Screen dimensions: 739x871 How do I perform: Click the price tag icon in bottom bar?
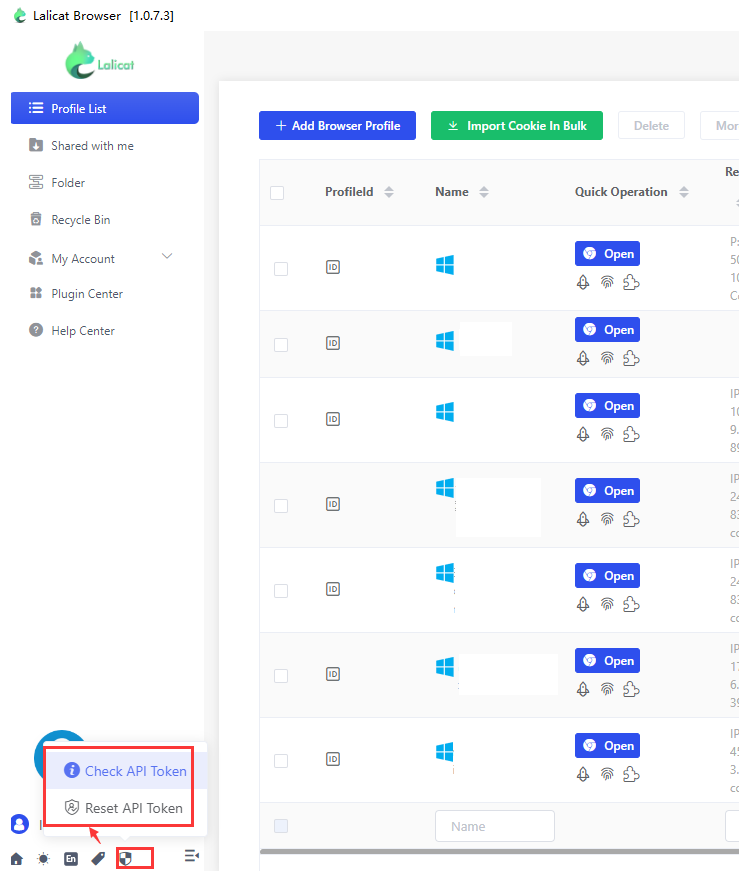[98, 859]
